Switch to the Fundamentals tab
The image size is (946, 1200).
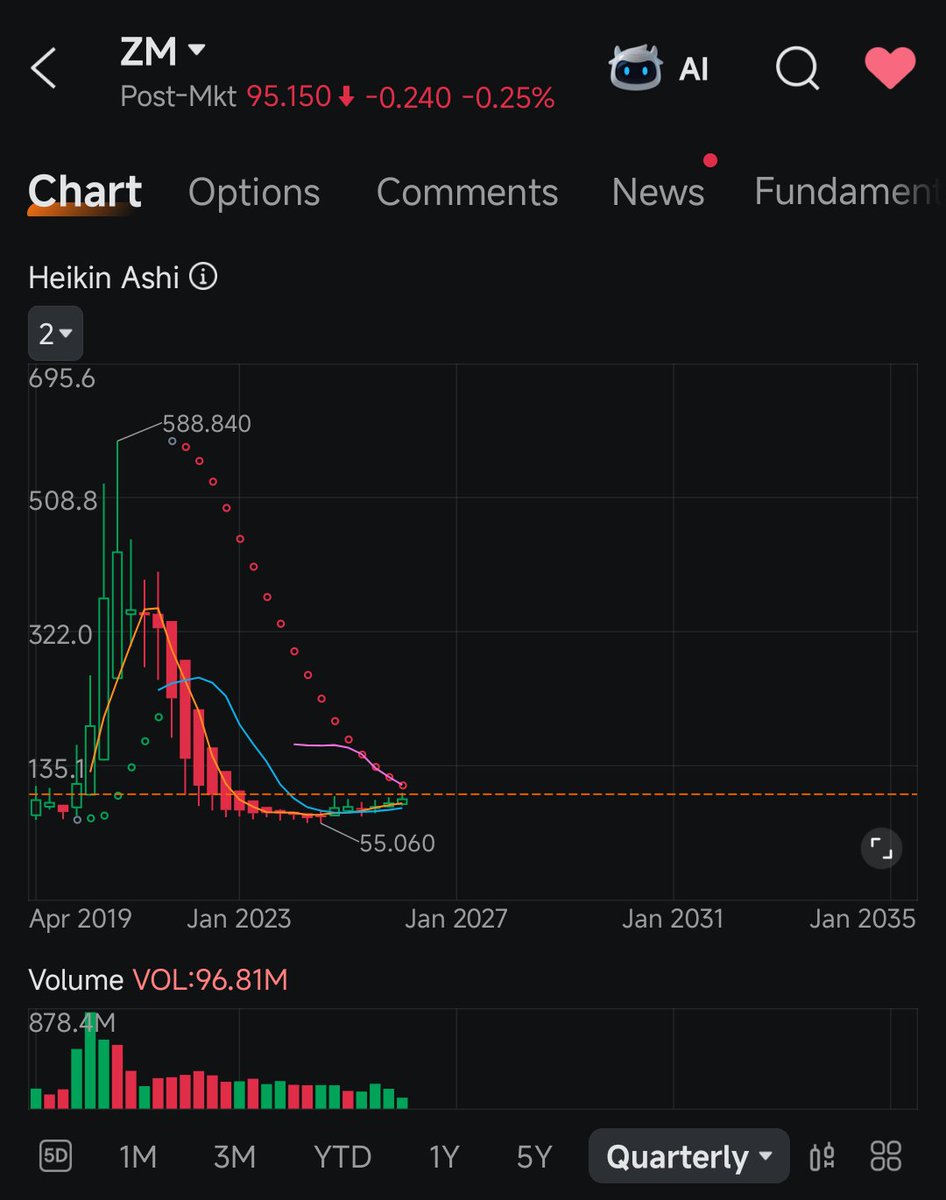tap(847, 192)
